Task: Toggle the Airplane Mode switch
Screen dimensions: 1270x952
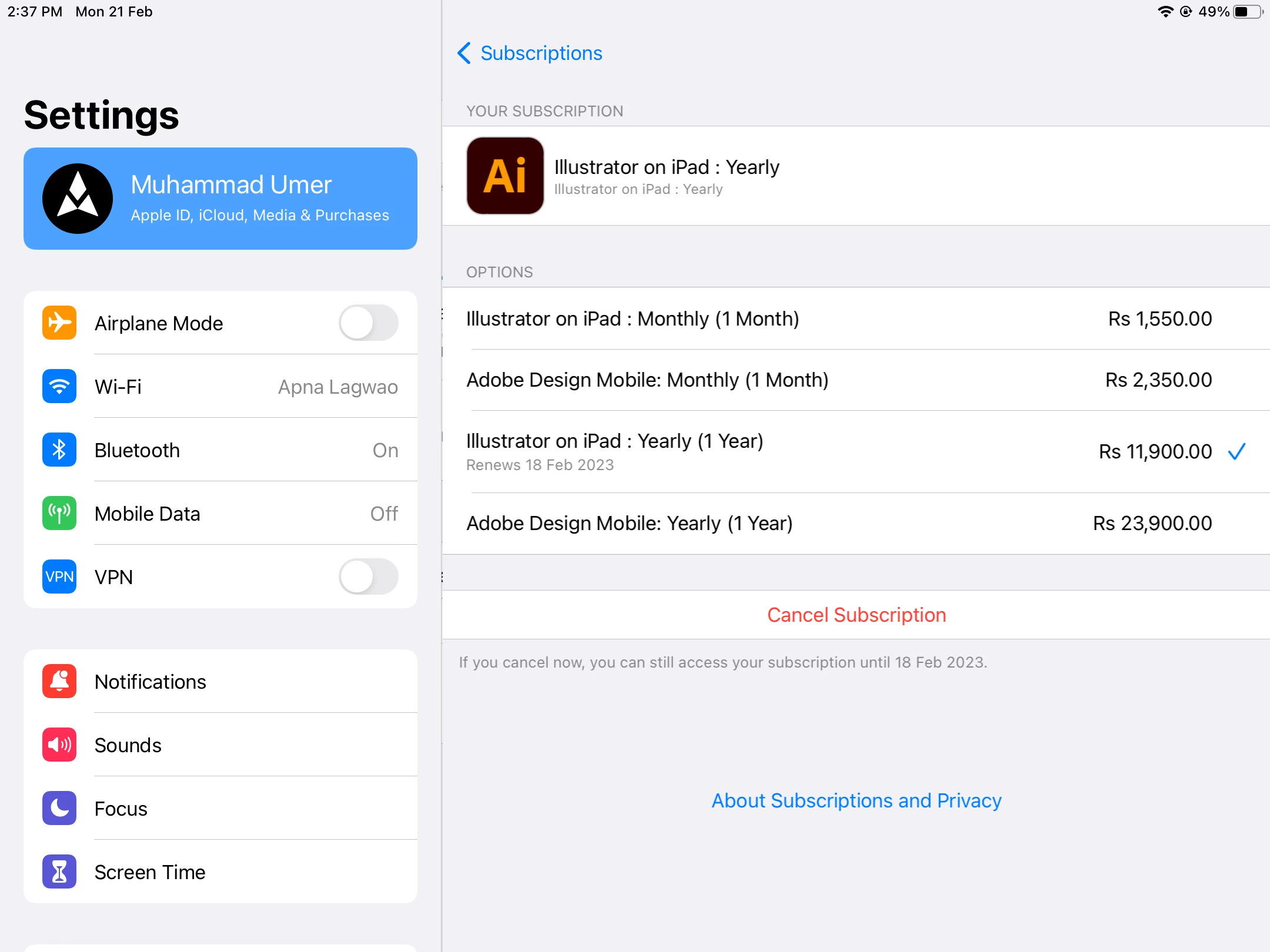Action: [368, 323]
